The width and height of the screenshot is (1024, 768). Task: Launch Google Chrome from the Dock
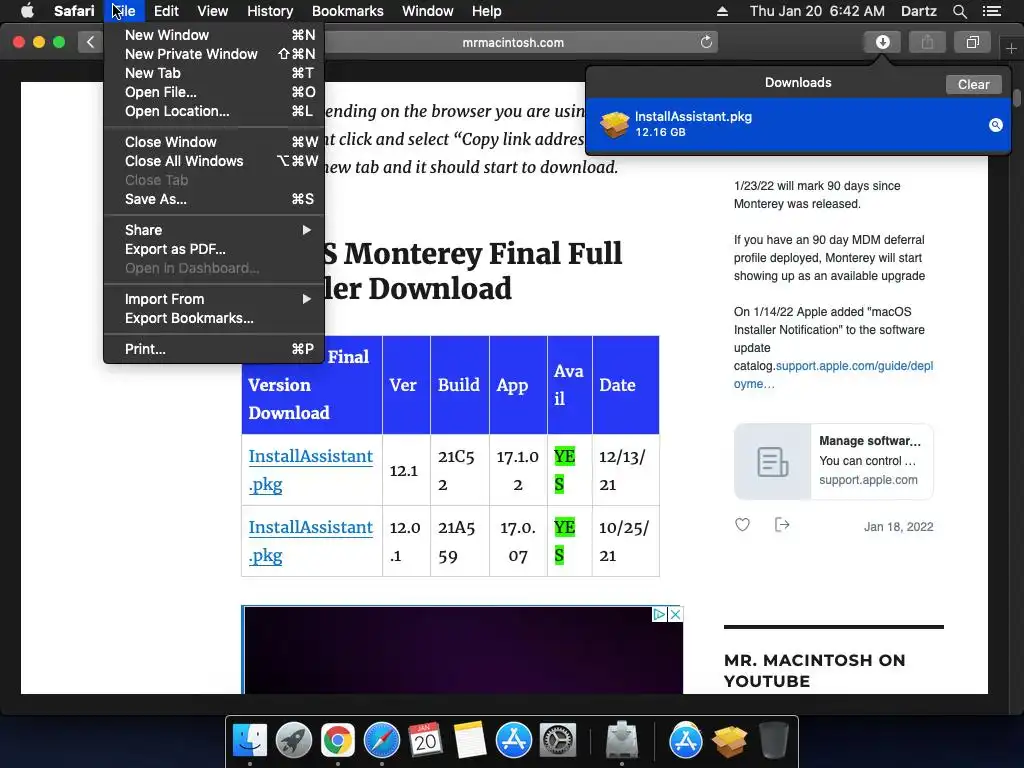pyautogui.click(x=338, y=740)
